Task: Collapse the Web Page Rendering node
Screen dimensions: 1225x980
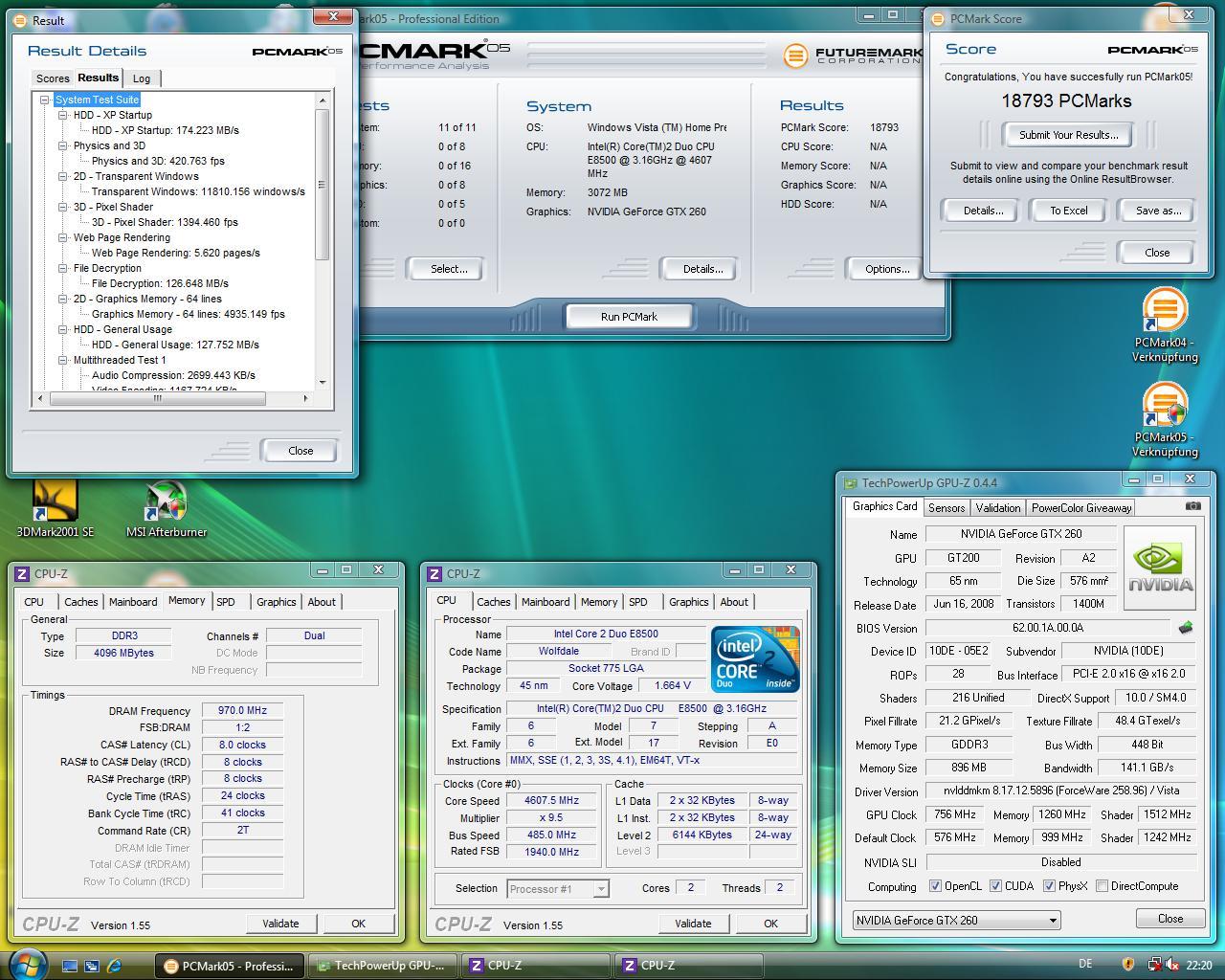Action: point(62,237)
